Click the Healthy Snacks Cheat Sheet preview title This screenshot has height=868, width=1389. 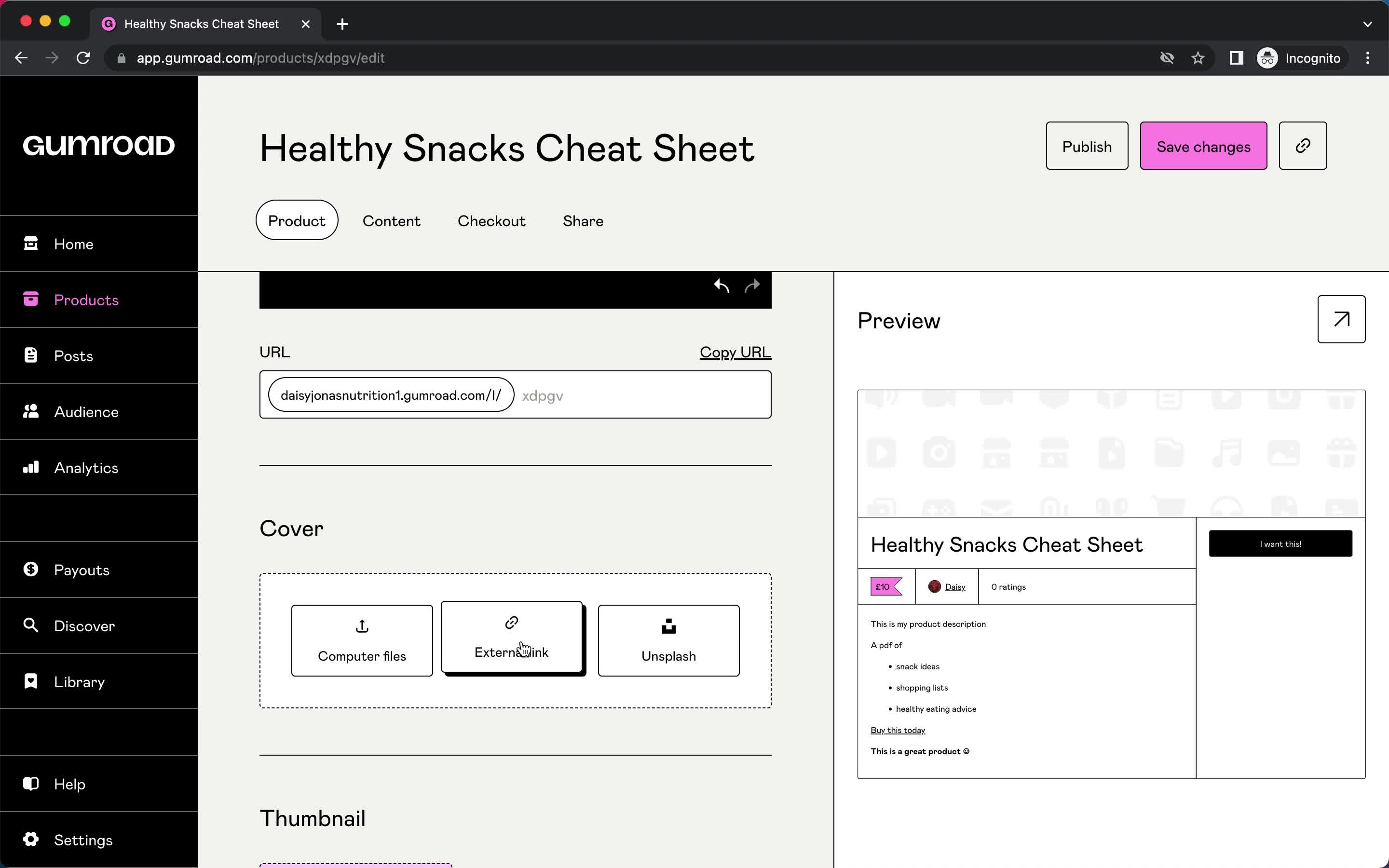(1007, 544)
